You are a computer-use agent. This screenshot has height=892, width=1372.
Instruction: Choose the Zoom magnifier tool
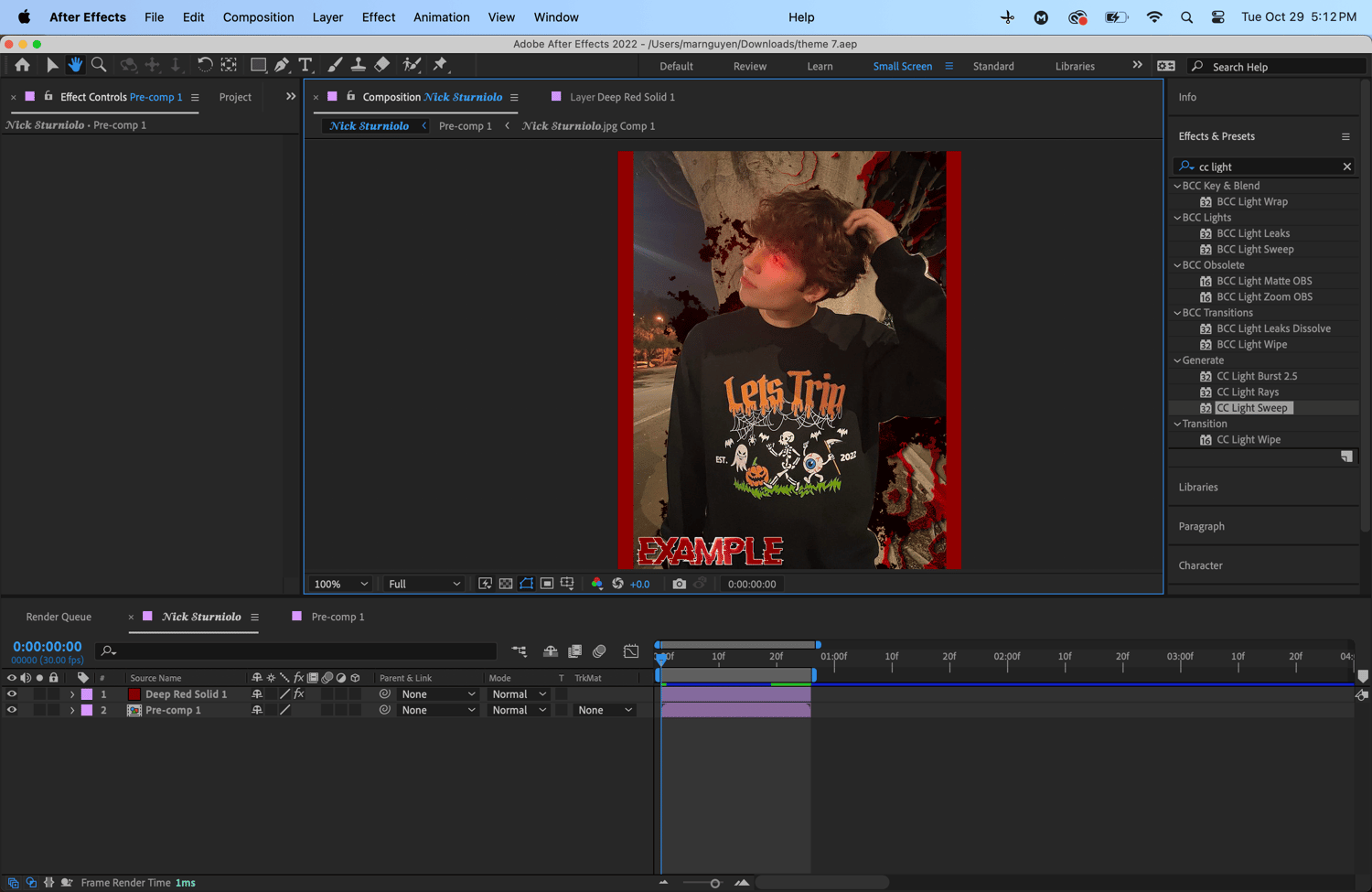(99, 65)
